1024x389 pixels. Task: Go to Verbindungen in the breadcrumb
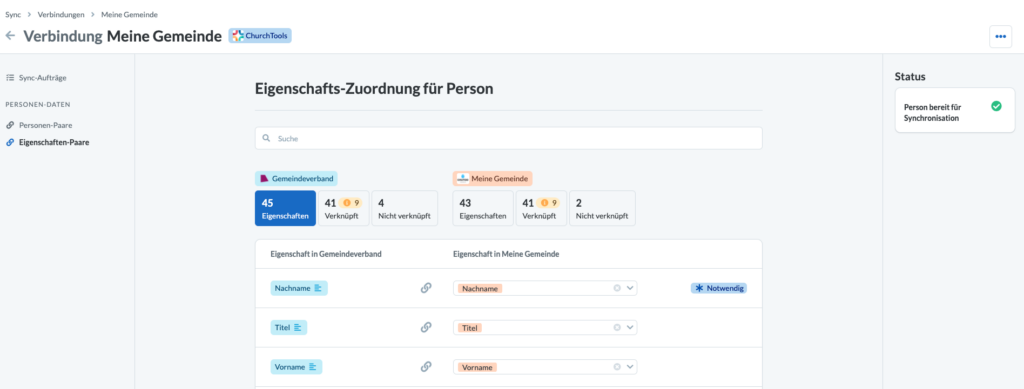[x=61, y=14]
